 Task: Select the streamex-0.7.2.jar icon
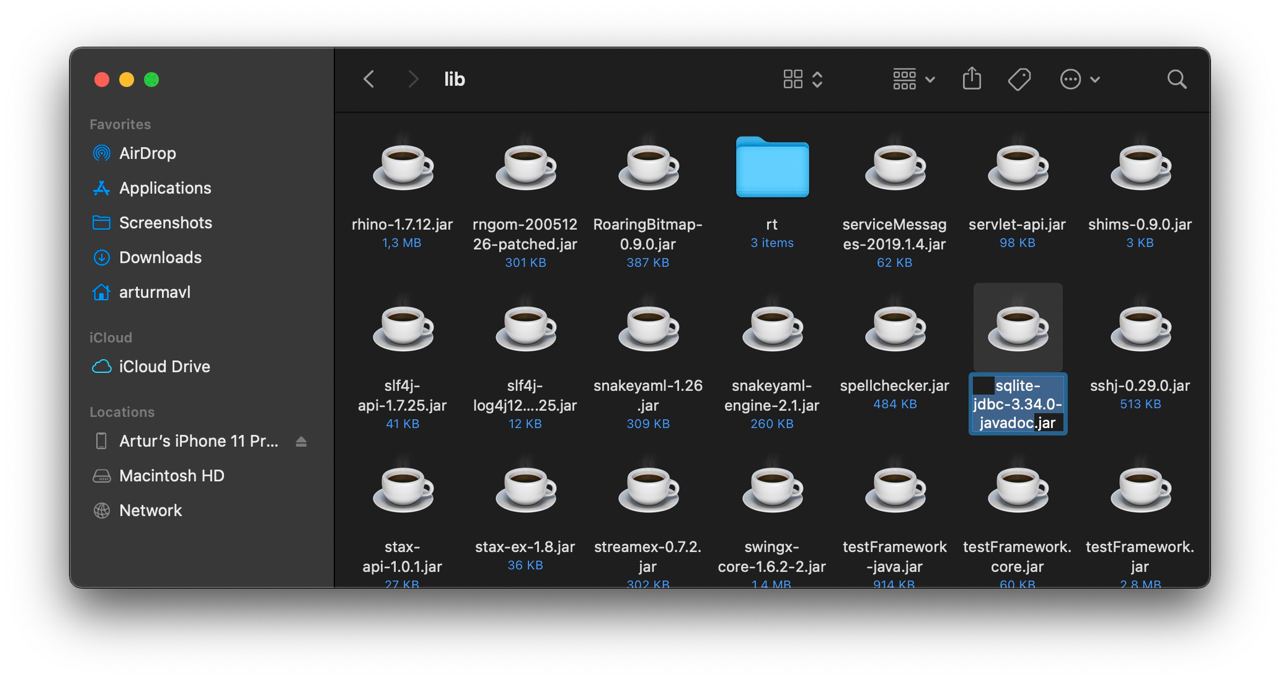(649, 489)
